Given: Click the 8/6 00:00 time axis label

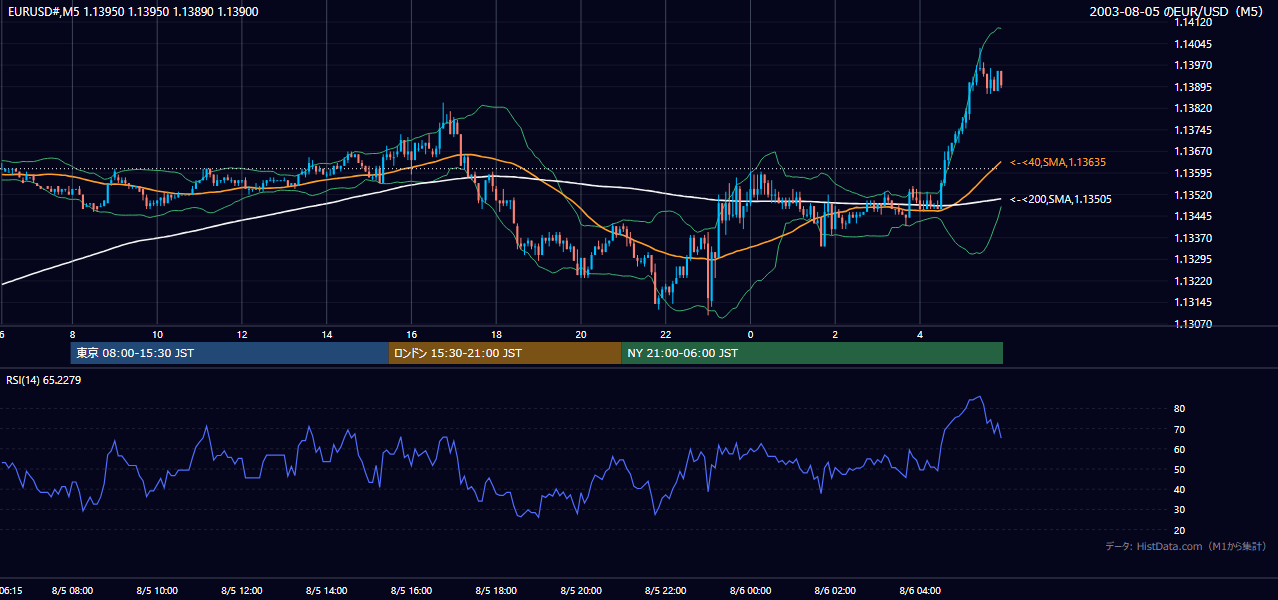Looking at the screenshot, I should (x=751, y=590).
